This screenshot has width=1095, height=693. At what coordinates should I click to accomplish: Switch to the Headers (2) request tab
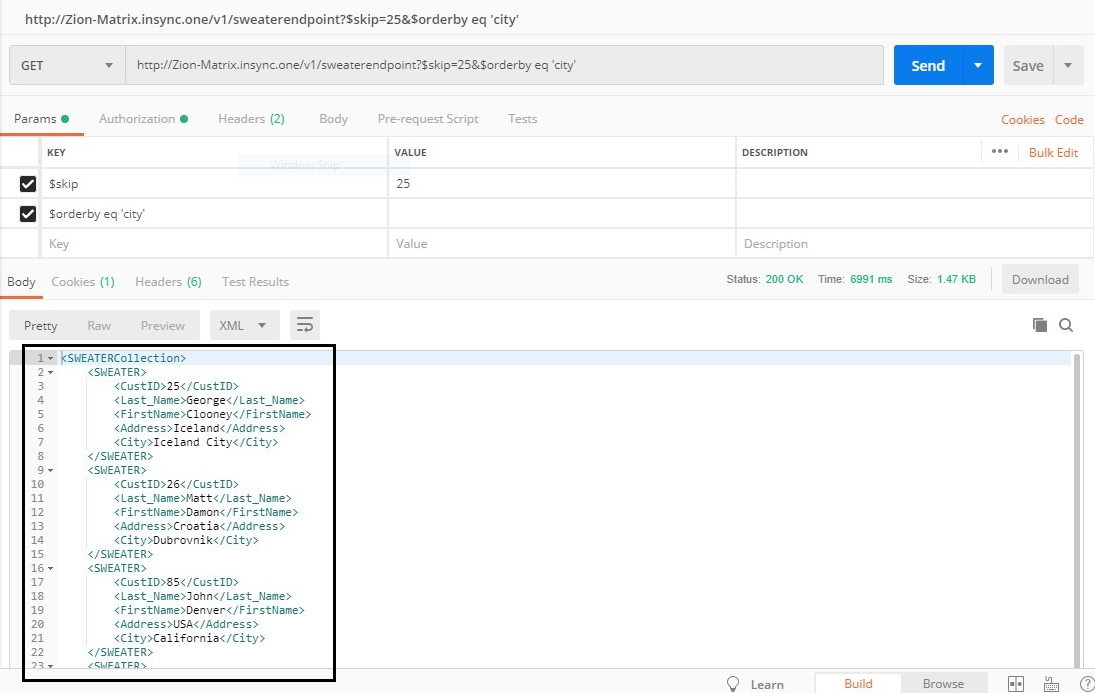(x=251, y=118)
